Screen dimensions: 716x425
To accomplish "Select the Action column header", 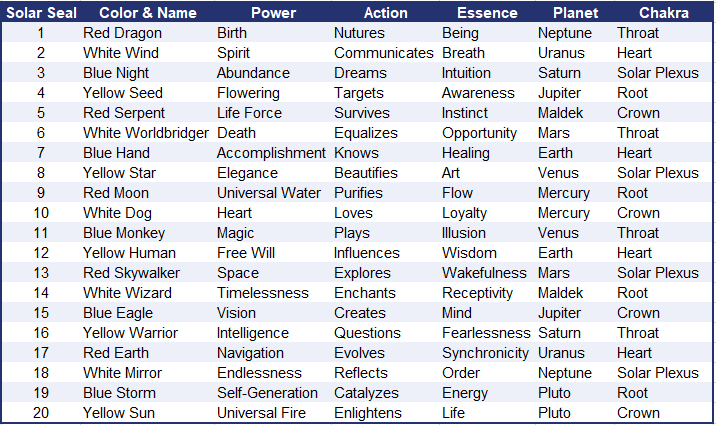I will click(385, 13).
